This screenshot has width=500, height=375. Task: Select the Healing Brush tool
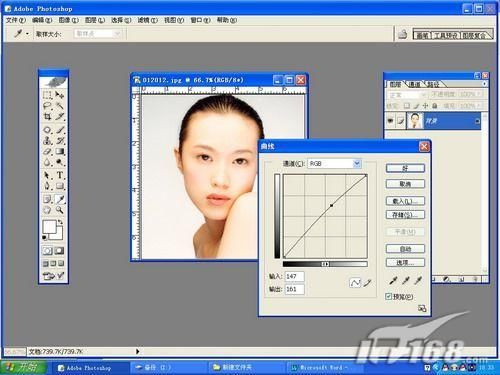click(47, 130)
